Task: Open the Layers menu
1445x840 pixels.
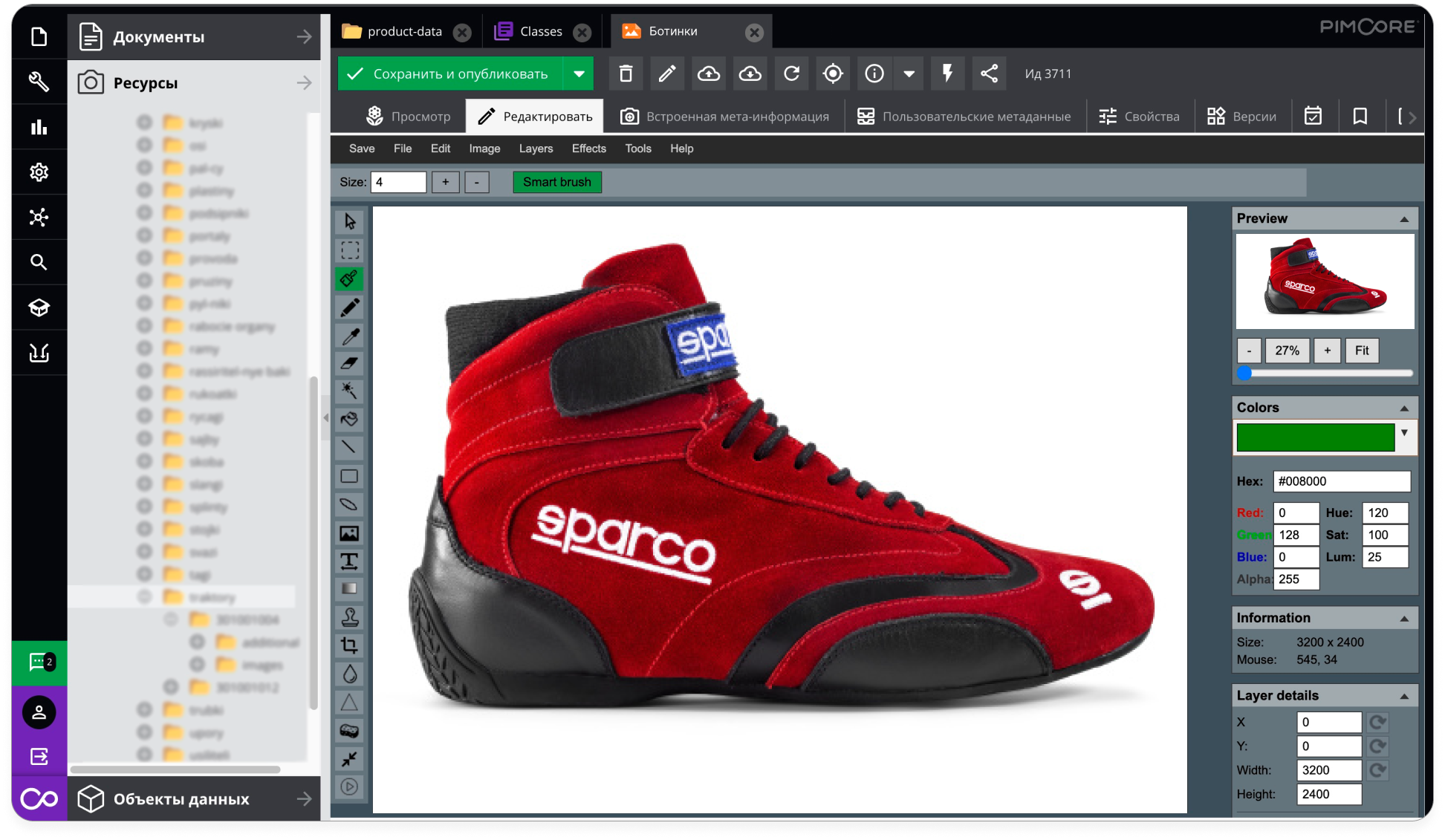Action: [536, 149]
